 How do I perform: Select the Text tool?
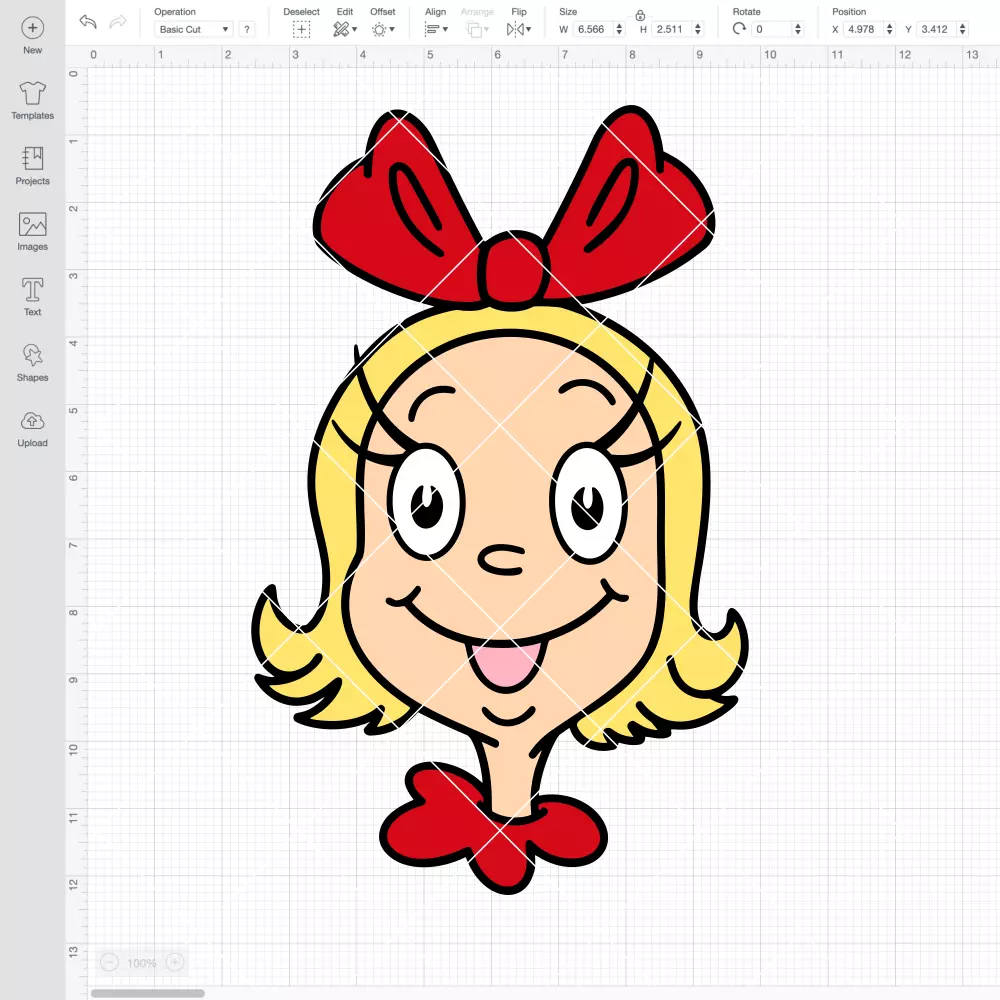point(33,297)
